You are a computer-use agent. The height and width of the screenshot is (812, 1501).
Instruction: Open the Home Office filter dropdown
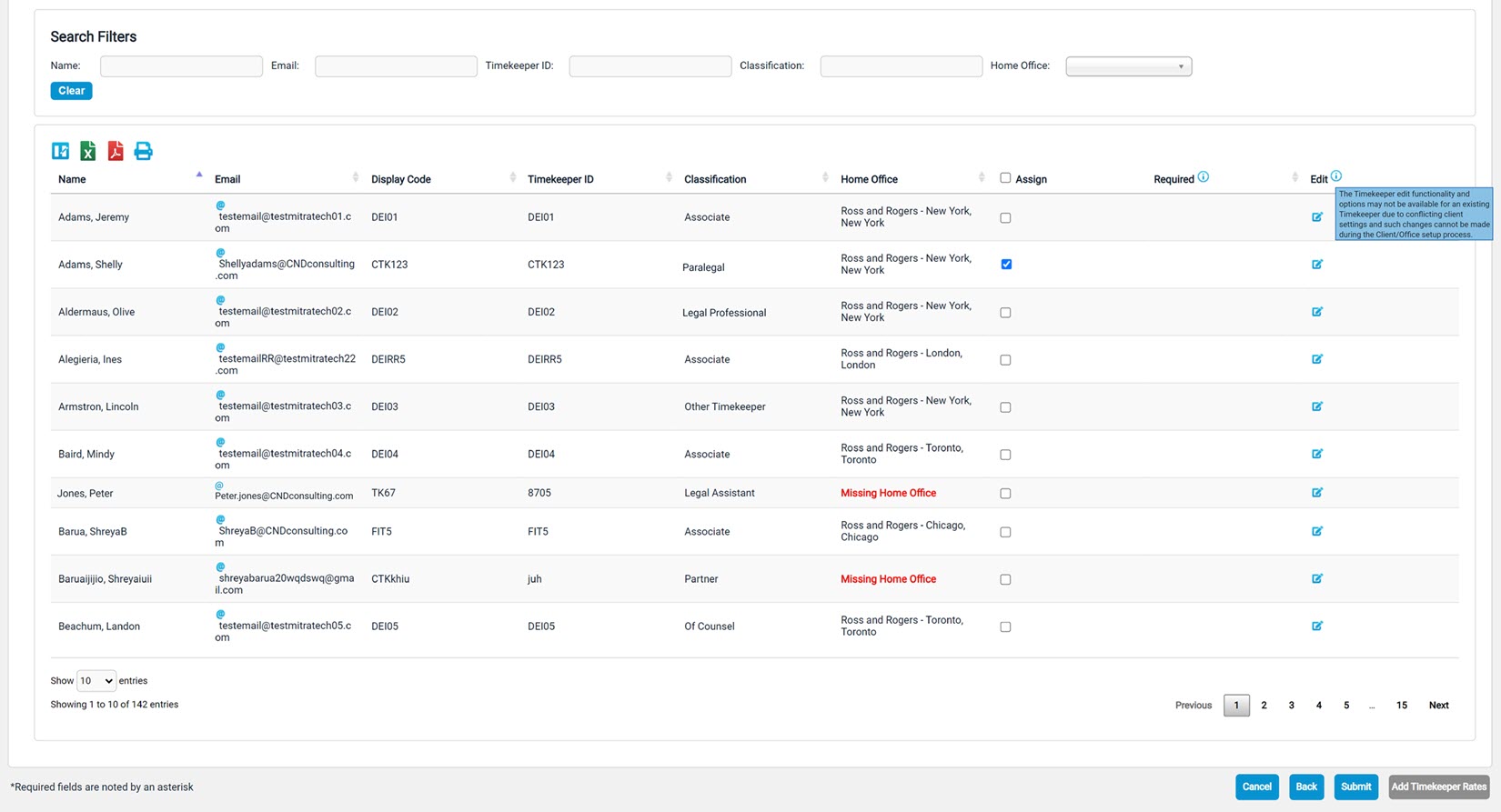[x=1128, y=66]
